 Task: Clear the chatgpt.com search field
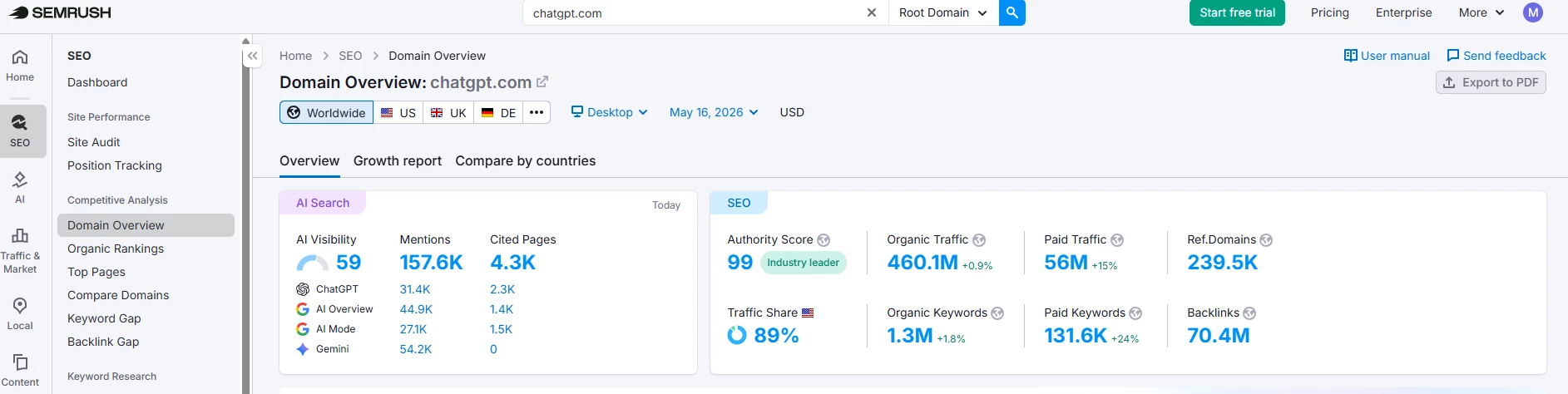pos(872,12)
